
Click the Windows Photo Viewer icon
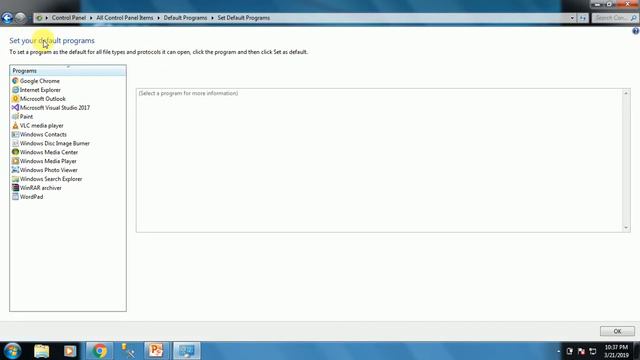pos(15,170)
